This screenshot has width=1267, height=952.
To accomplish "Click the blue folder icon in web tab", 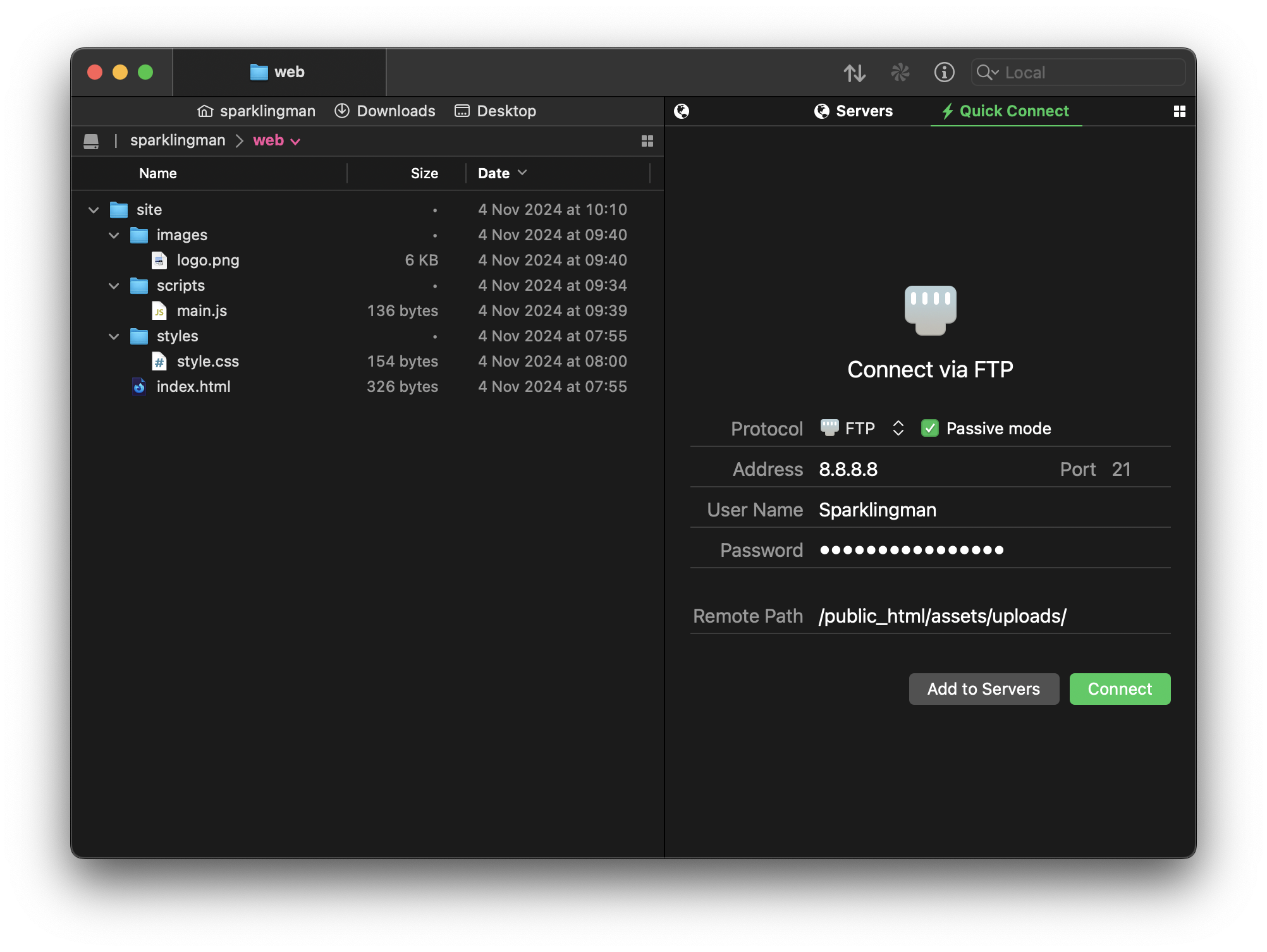I will coord(259,72).
